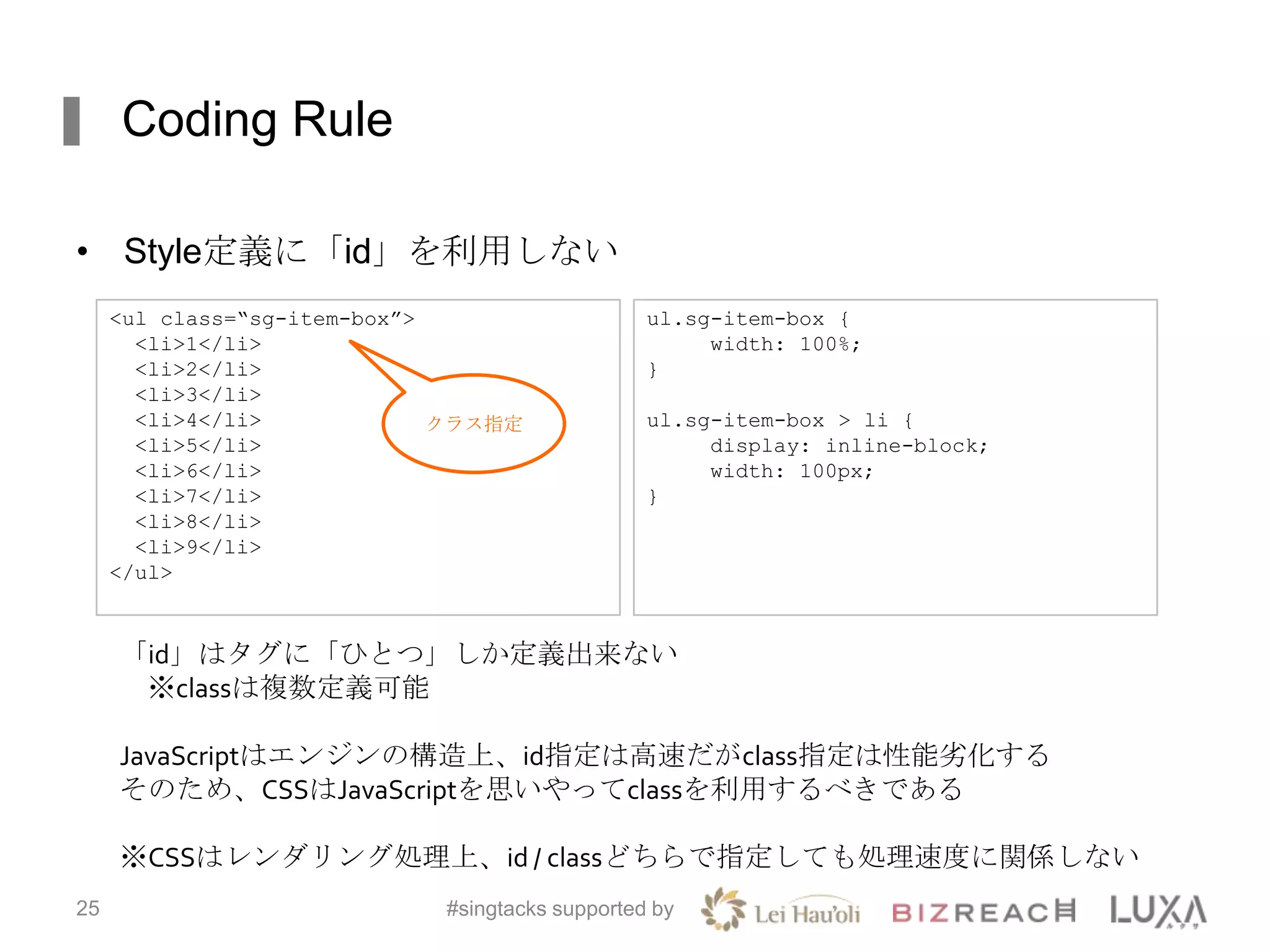Click the sentence starting 'そのため、CSSはJavaScriptを'
1270x952 pixels.
point(541,790)
